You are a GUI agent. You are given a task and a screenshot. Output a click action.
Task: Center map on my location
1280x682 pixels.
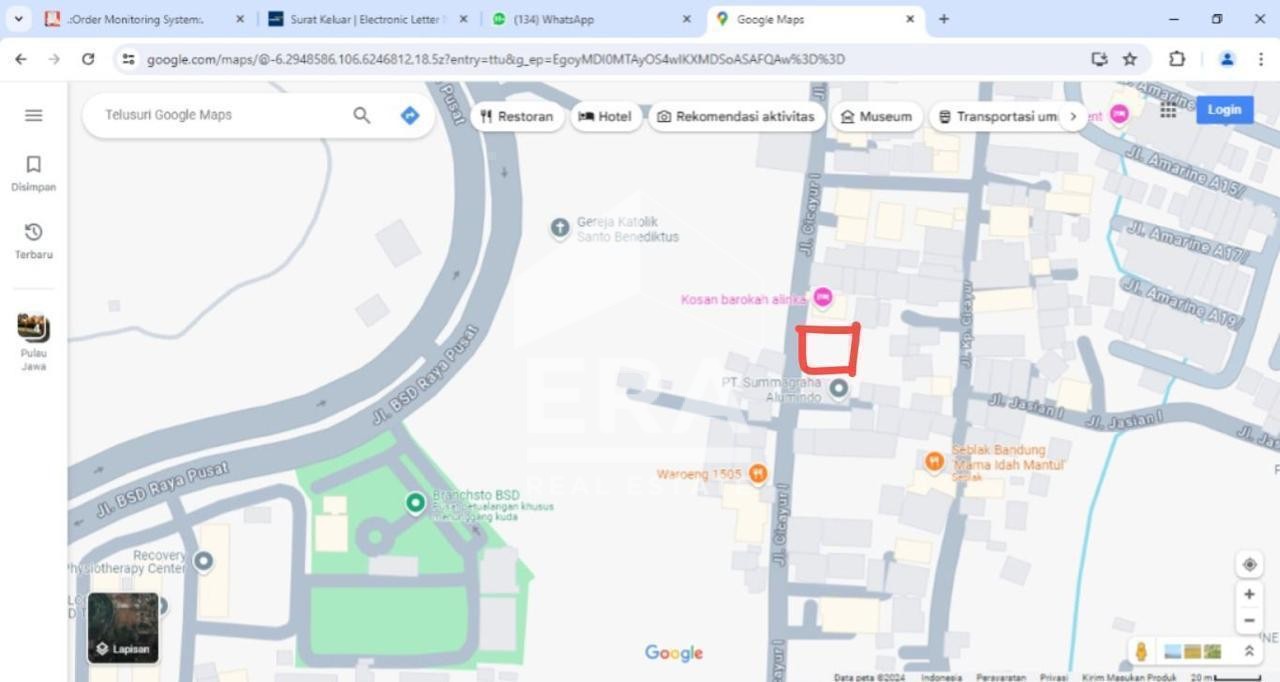(1249, 564)
